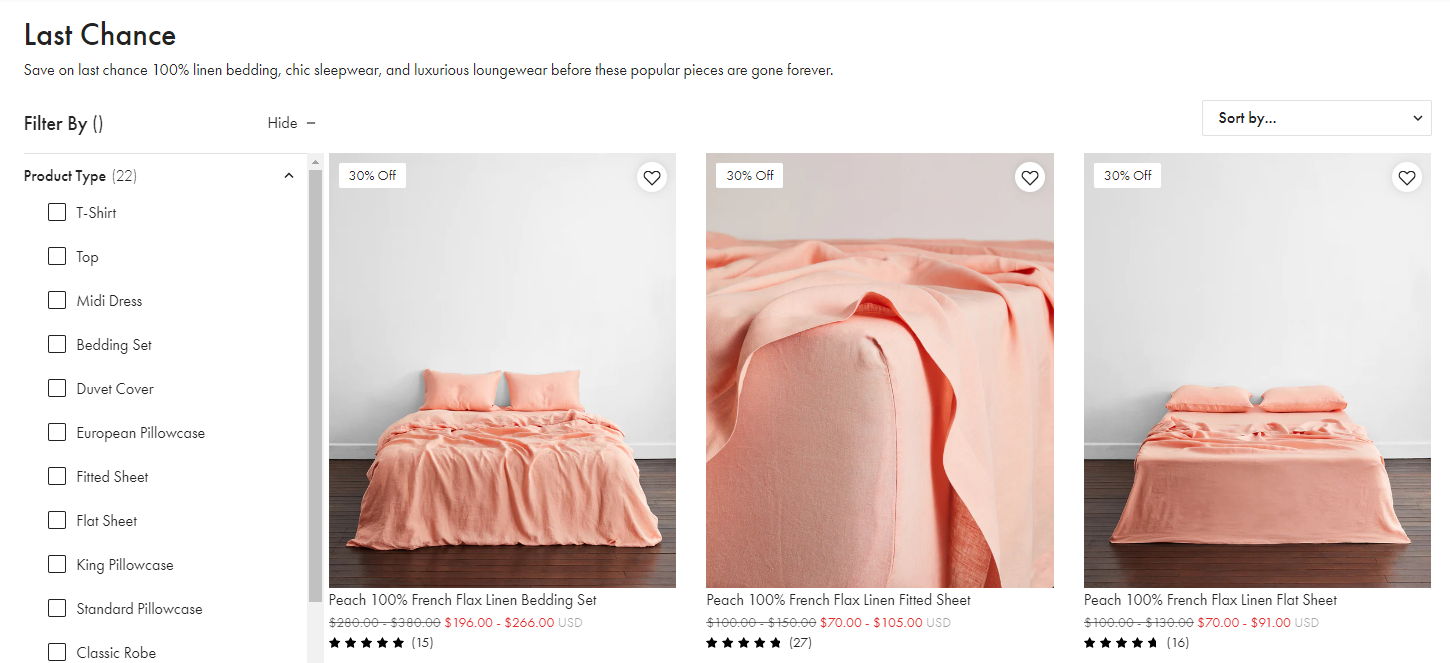Click the Peach Bedding Set product photo

coord(502,370)
